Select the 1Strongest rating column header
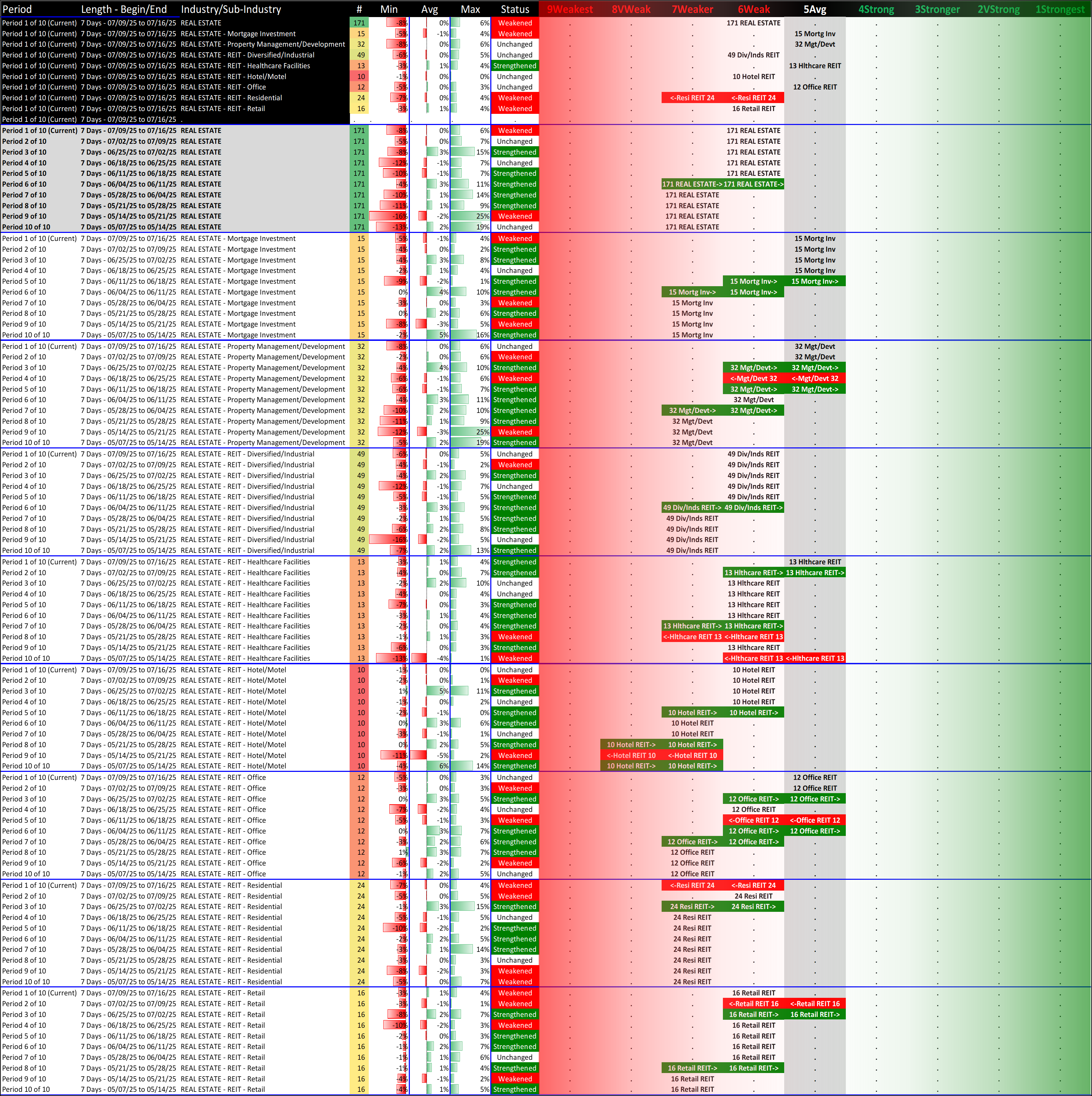The image size is (1092, 1096). 1060,9
